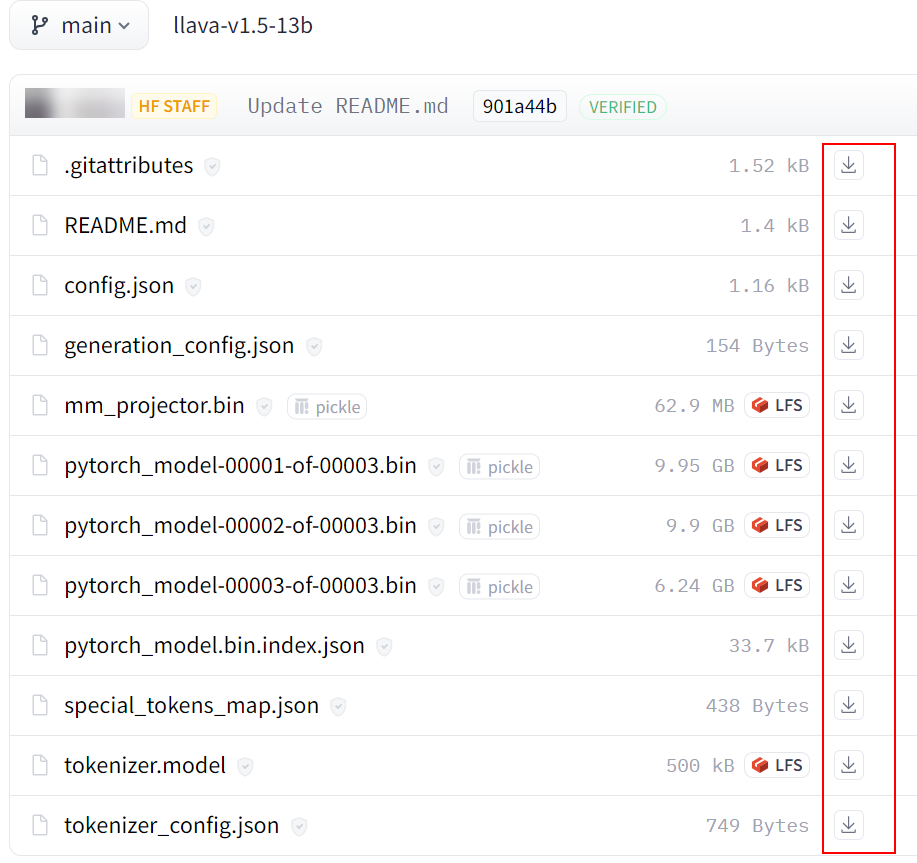Open the main branch selector dropdown
This screenshot has width=917, height=863.
79,26
